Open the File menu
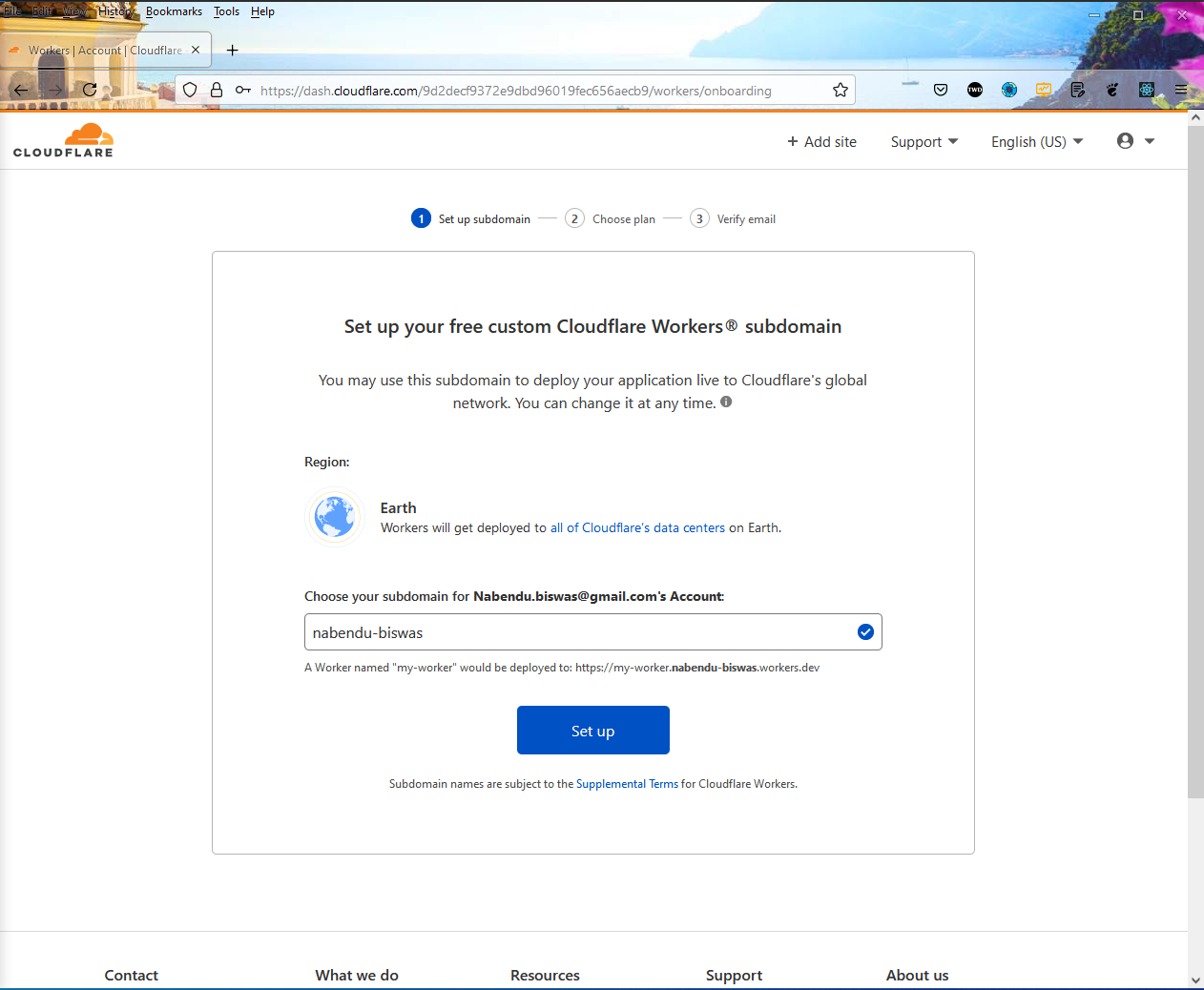The width and height of the screenshot is (1204, 990). (x=12, y=11)
